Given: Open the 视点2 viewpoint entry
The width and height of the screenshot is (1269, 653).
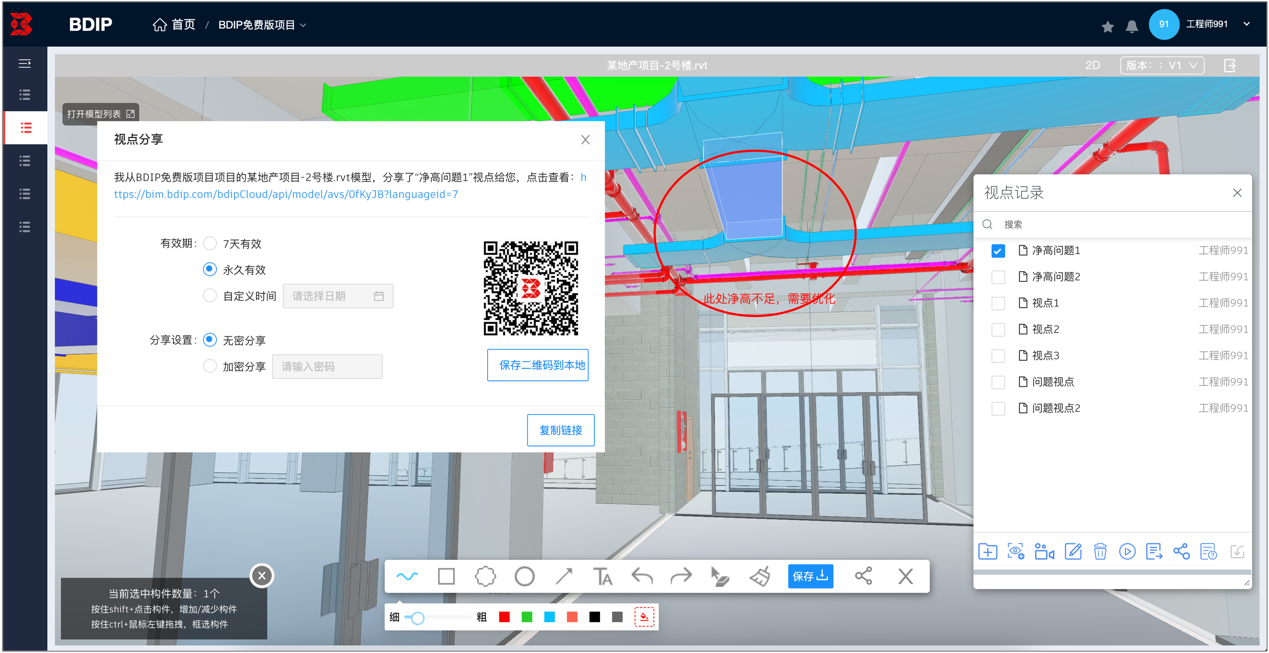Looking at the screenshot, I should 1046,329.
